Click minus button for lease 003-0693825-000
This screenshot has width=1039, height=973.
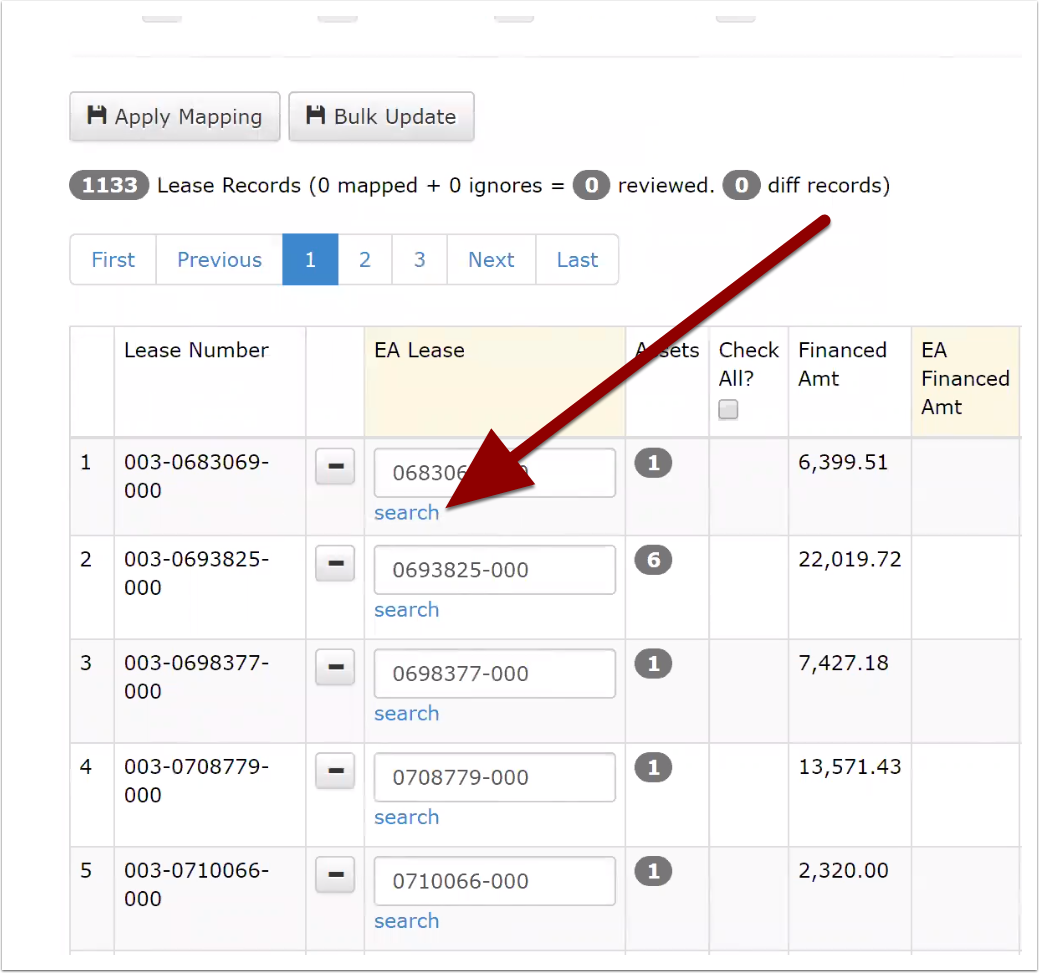point(335,563)
